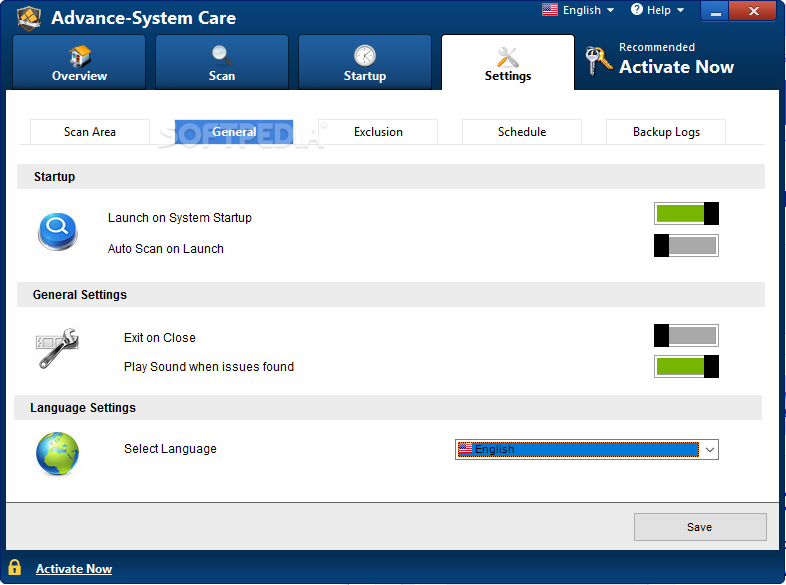Click the Launch on System Startup label
The image size is (786, 585).
179,218
